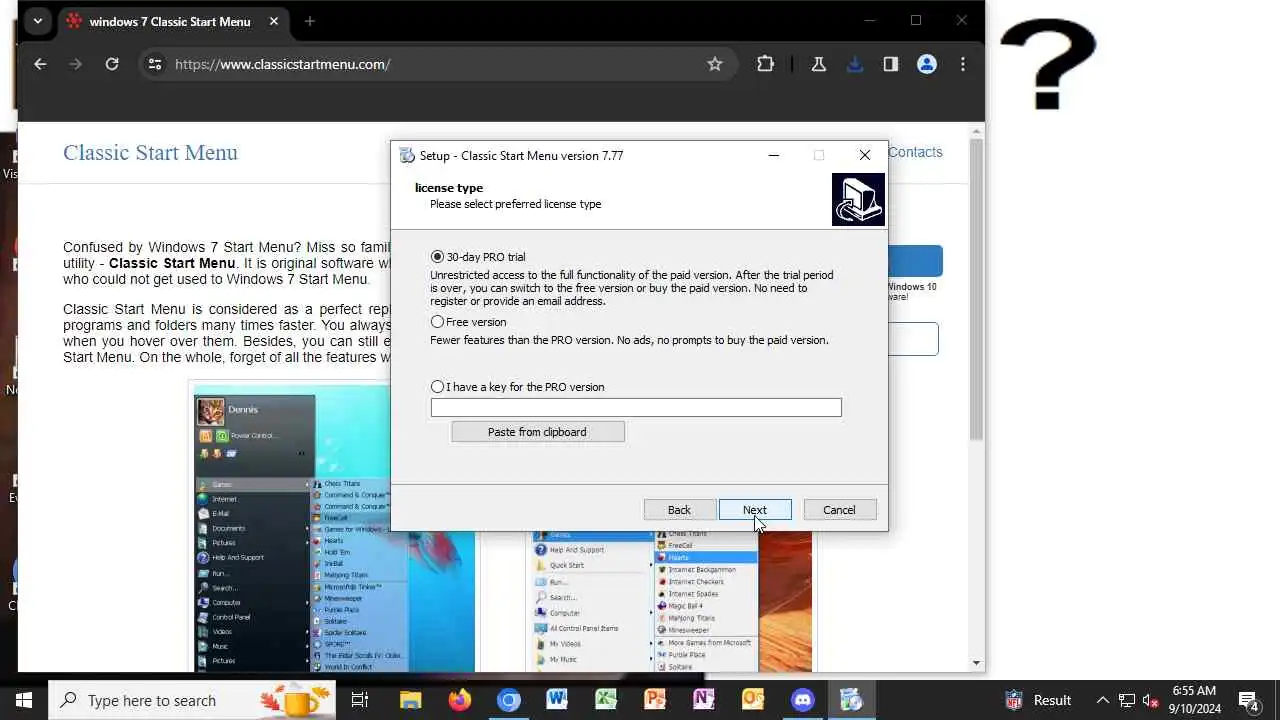
Task: Open a new browser tab
Action: click(x=310, y=21)
